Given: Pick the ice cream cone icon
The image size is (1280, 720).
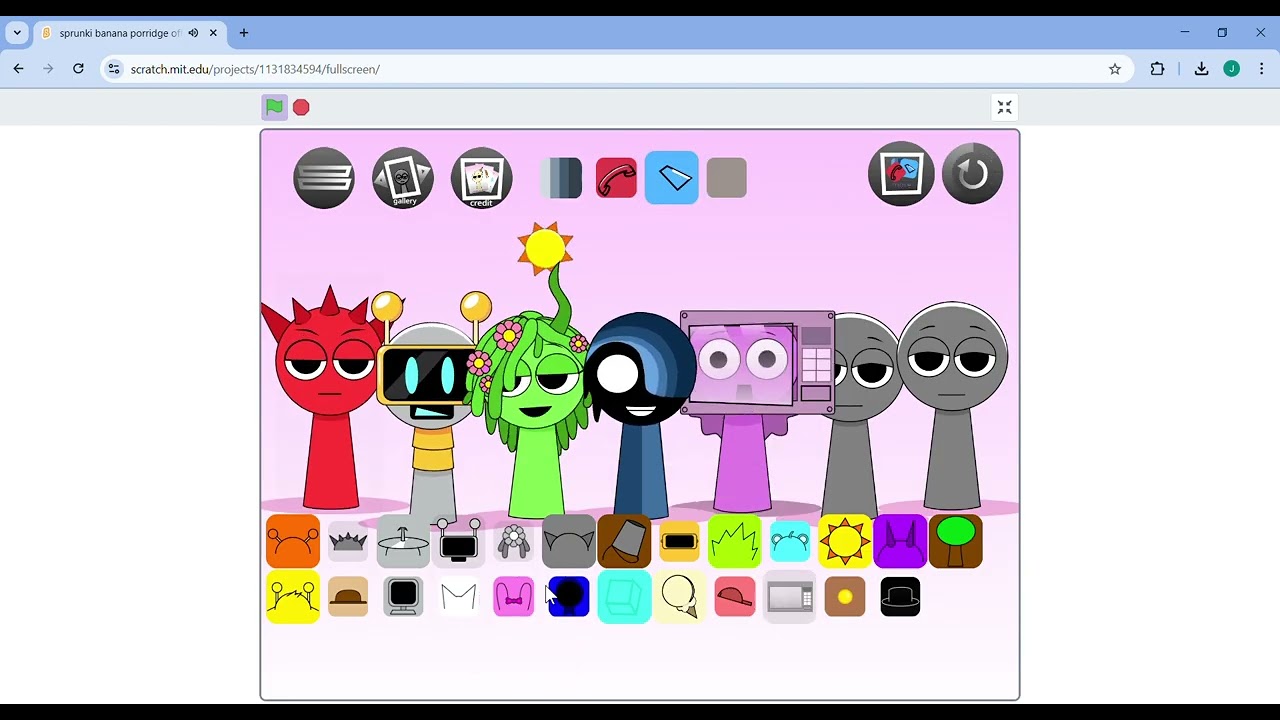Looking at the screenshot, I should [x=680, y=597].
